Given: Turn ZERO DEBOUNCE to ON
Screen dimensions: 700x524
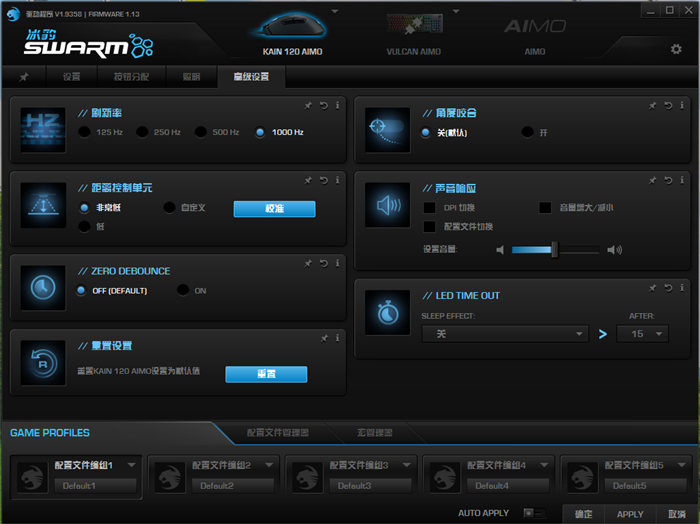Looking at the screenshot, I should coord(183,290).
